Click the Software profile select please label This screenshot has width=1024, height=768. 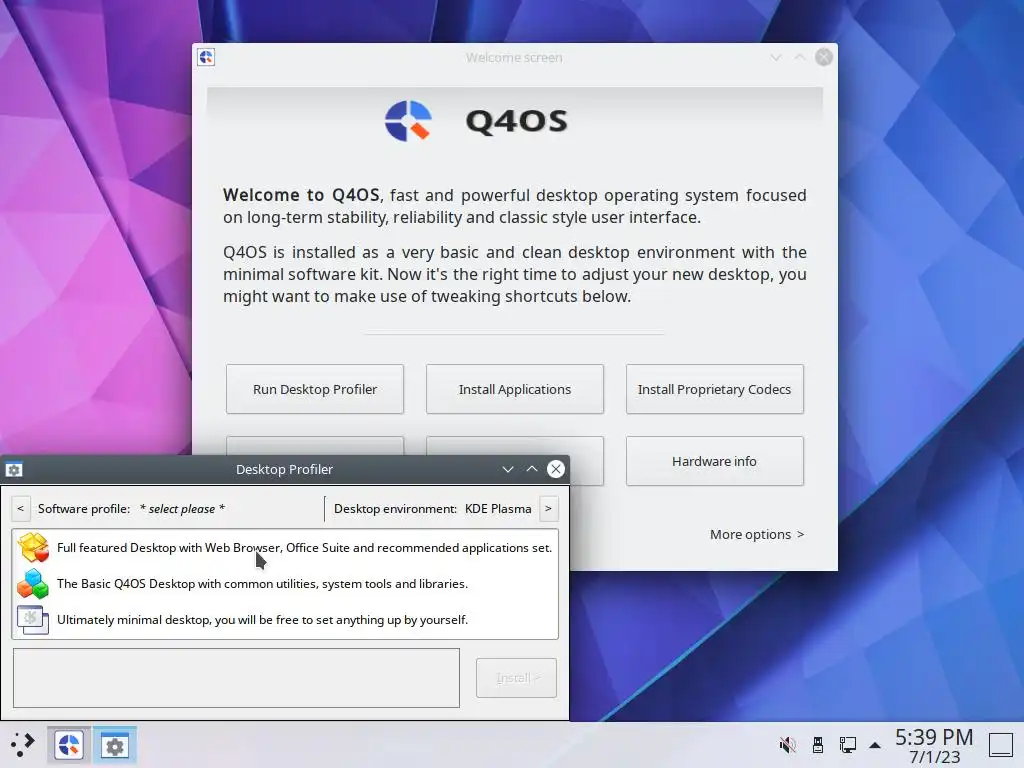click(x=131, y=509)
